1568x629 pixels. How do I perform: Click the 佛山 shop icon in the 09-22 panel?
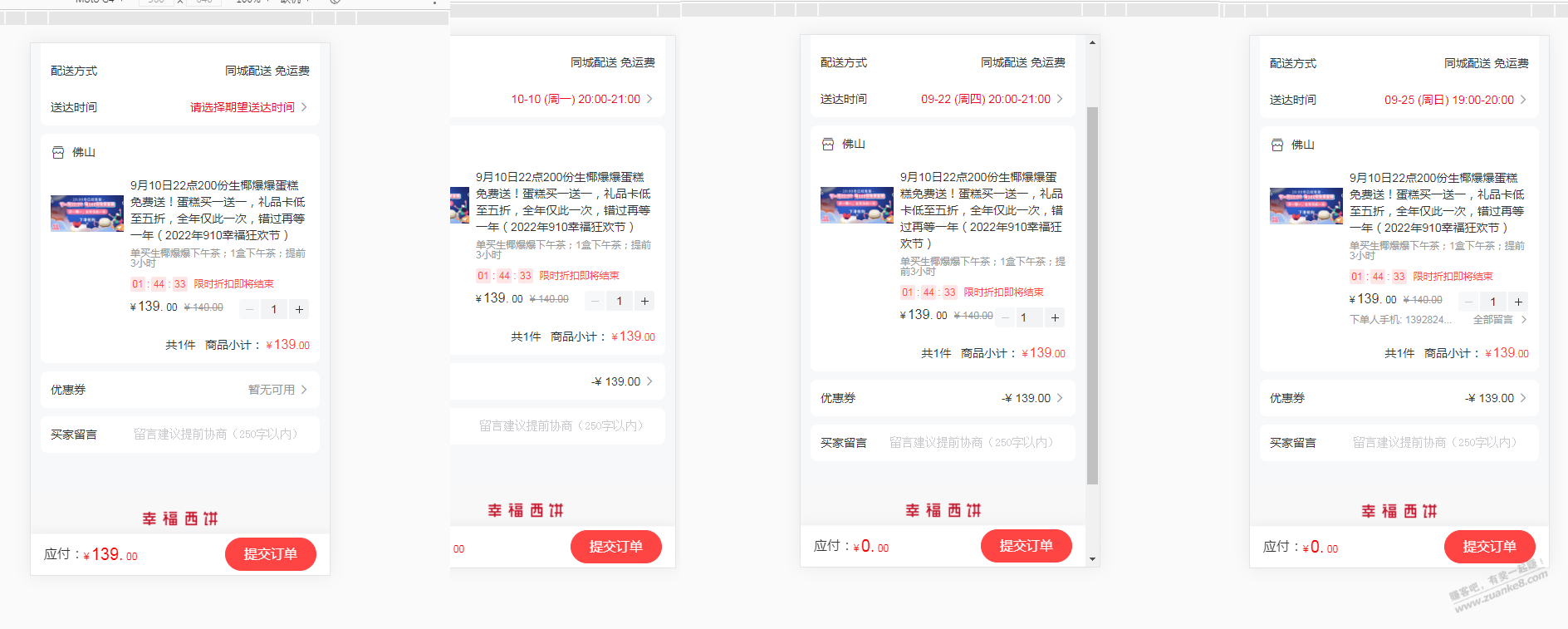(x=828, y=145)
